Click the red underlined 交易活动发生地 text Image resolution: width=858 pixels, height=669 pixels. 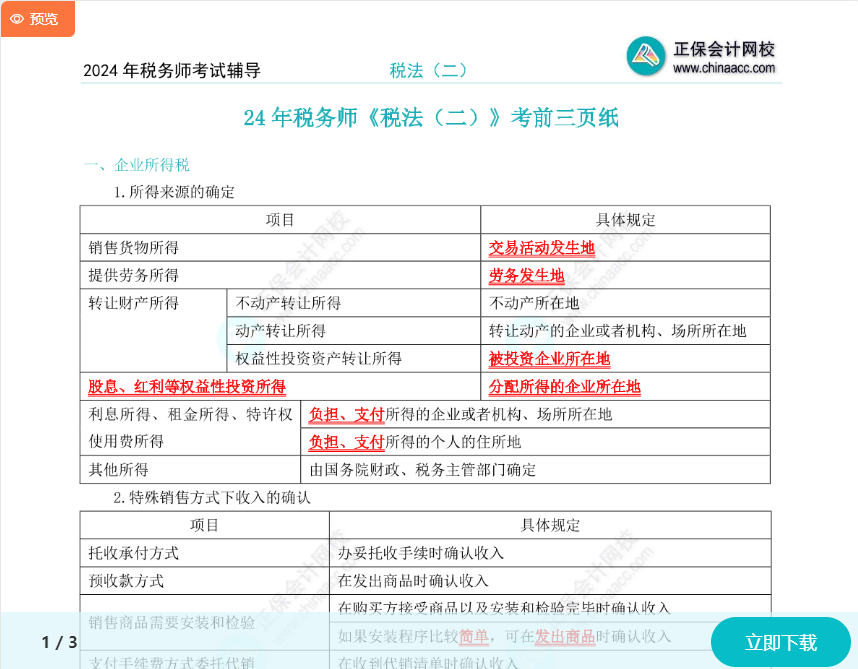click(540, 248)
